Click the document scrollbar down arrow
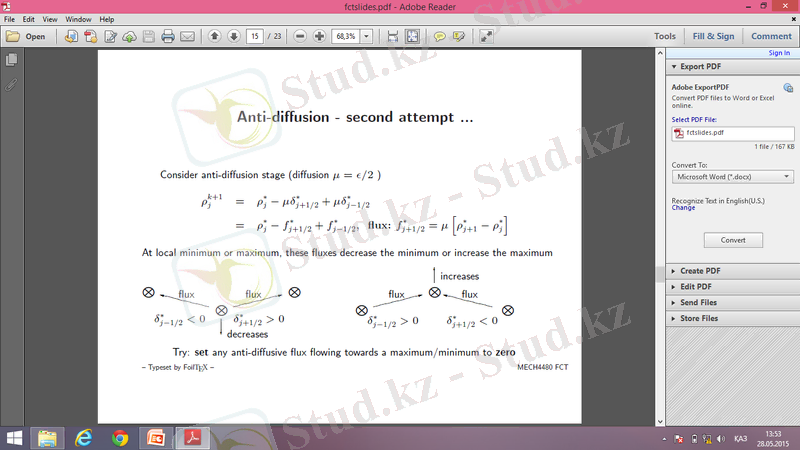The height and width of the screenshot is (450, 800). pos(660,421)
